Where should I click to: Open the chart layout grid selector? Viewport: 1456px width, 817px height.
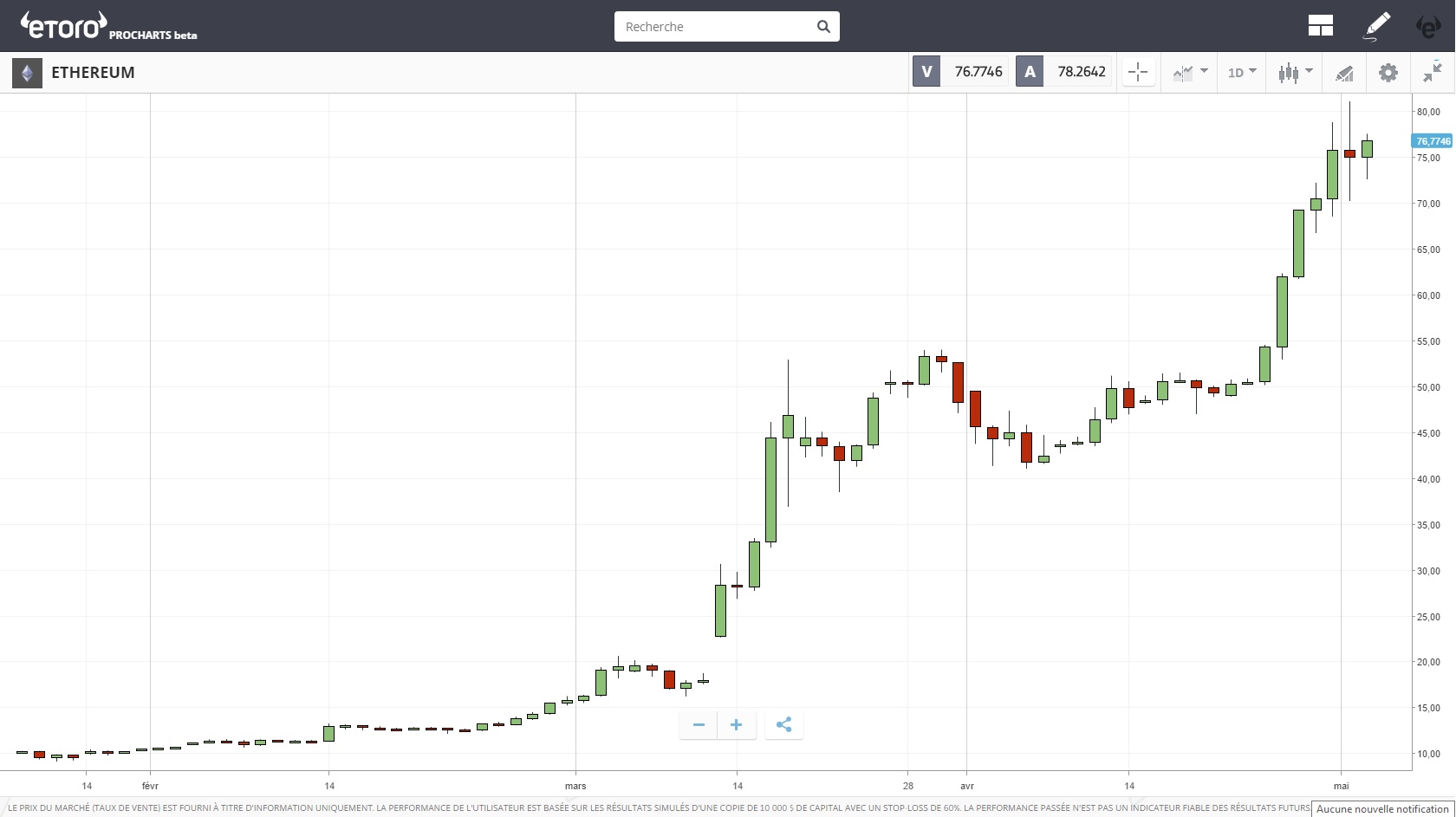(1320, 26)
